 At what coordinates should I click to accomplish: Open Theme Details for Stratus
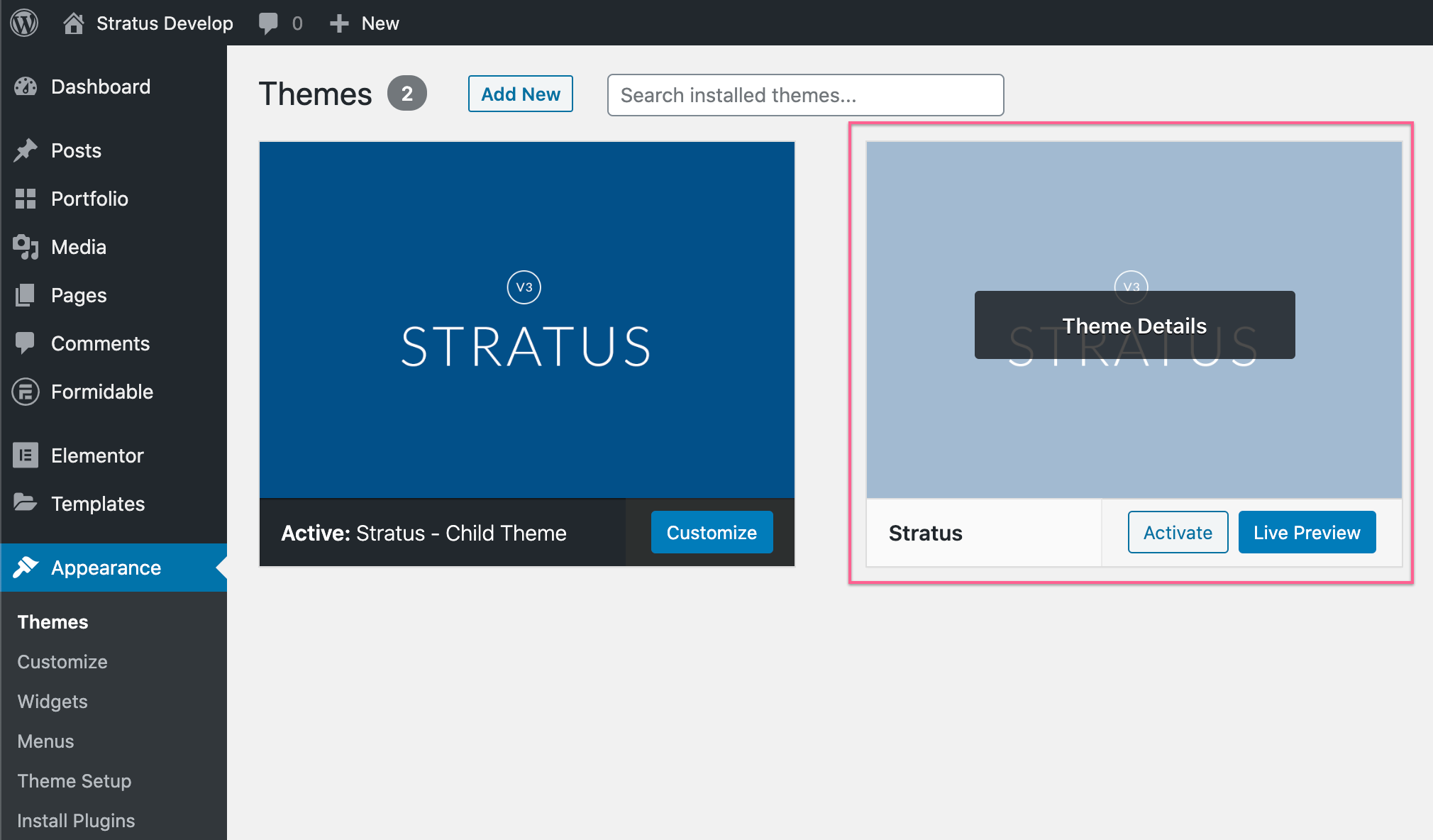coord(1135,325)
